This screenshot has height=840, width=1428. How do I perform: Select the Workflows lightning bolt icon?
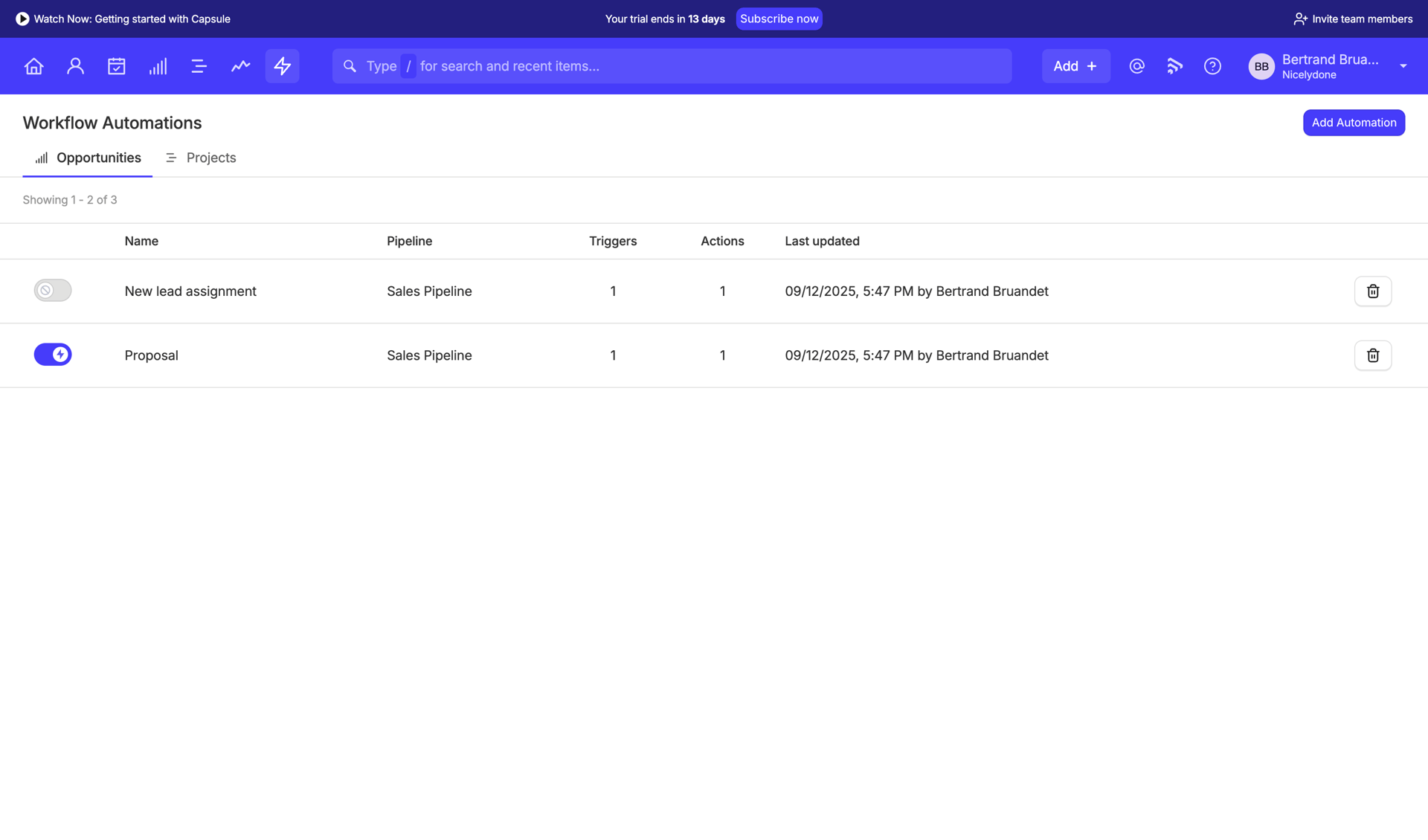click(x=282, y=66)
